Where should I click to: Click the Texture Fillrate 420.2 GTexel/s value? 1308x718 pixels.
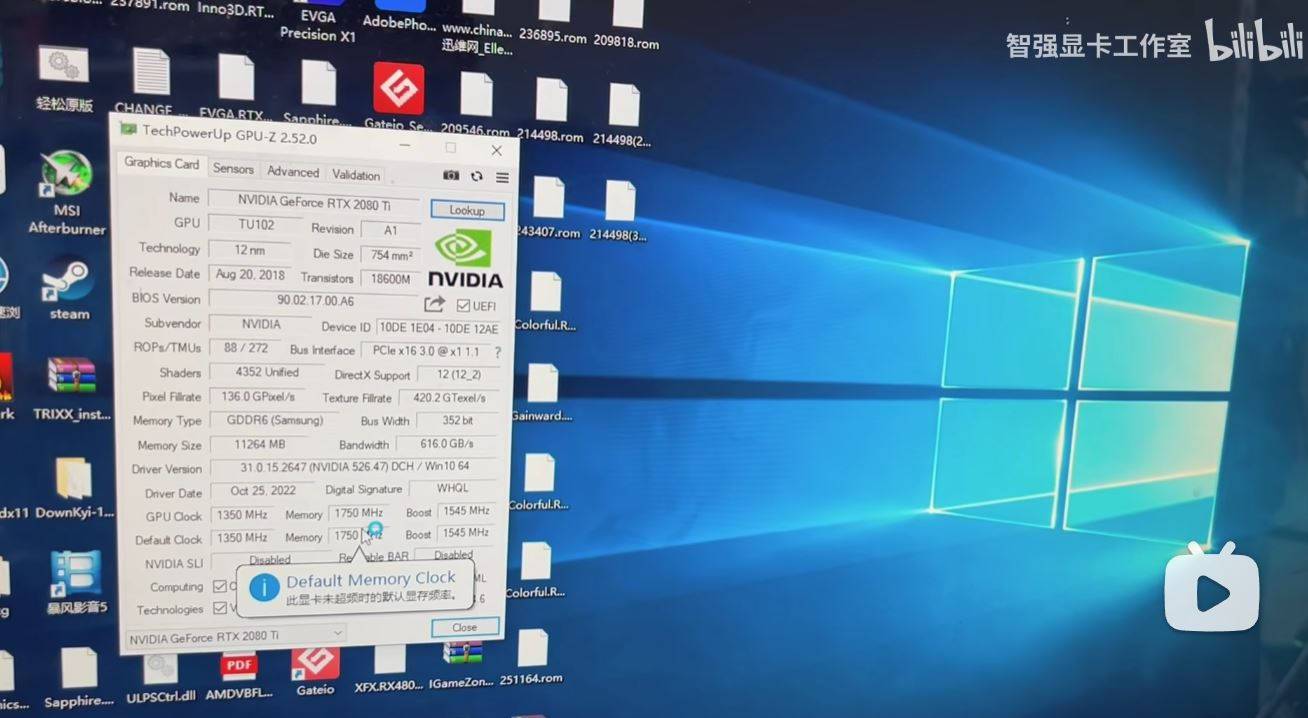pyautogui.click(x=450, y=398)
